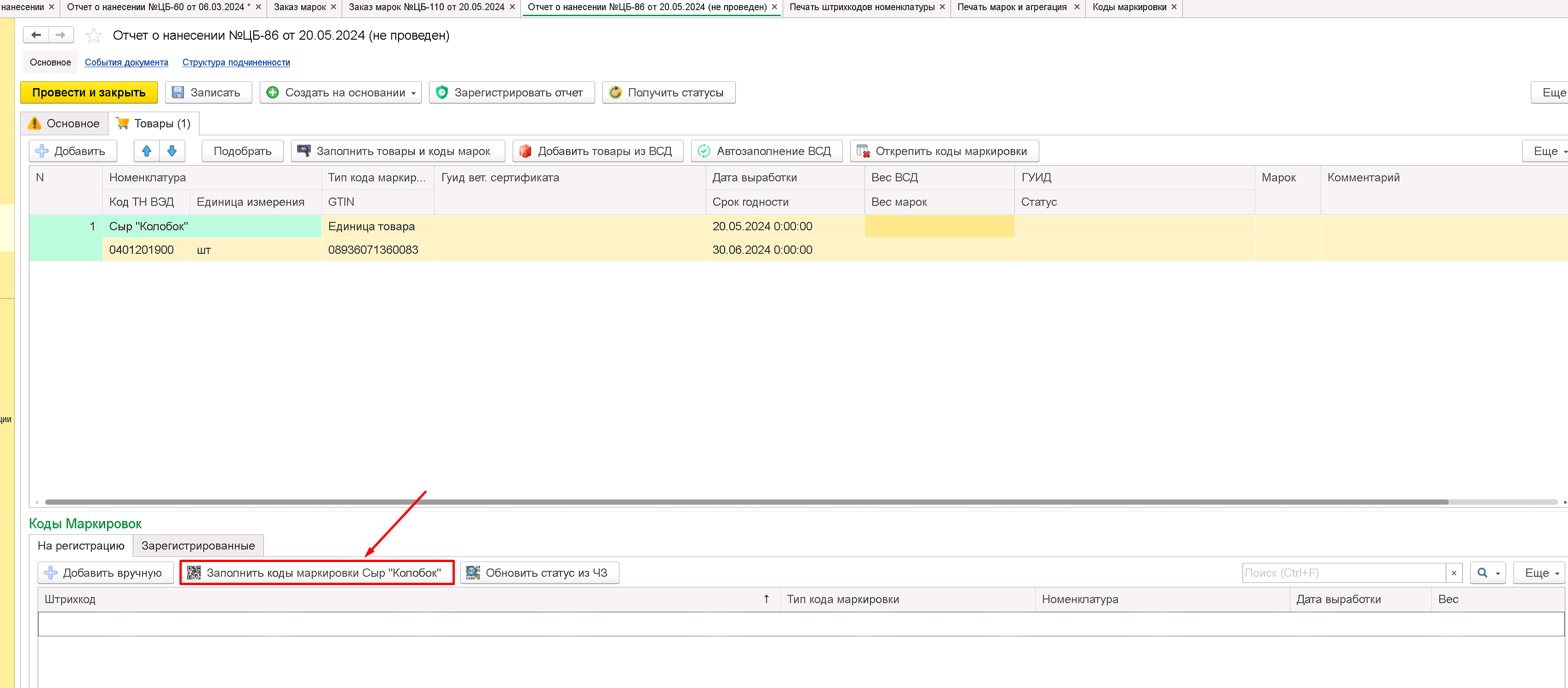Open the Основное tab with warning icon
The width and height of the screenshot is (1568, 688).
(x=64, y=124)
